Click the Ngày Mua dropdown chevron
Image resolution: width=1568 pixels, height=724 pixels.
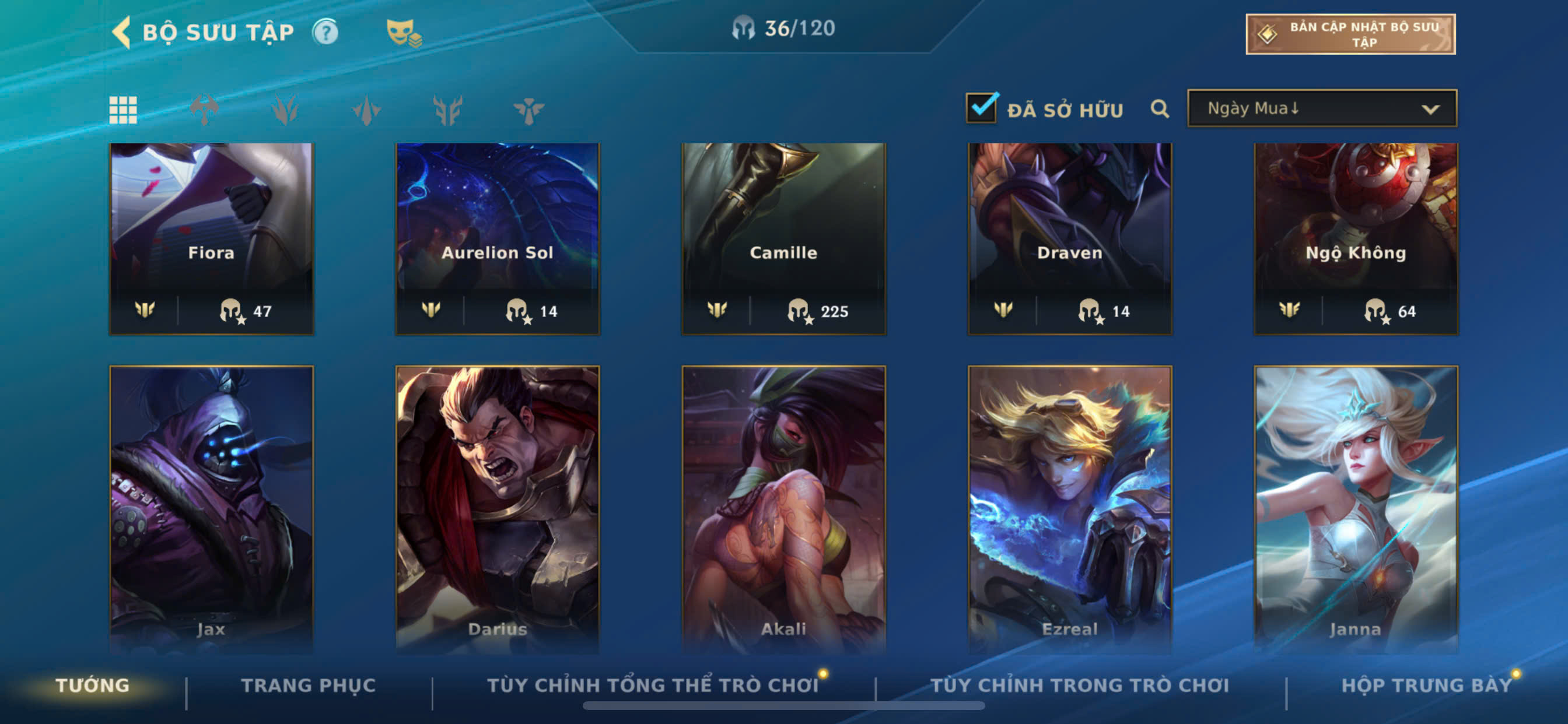coord(1430,110)
